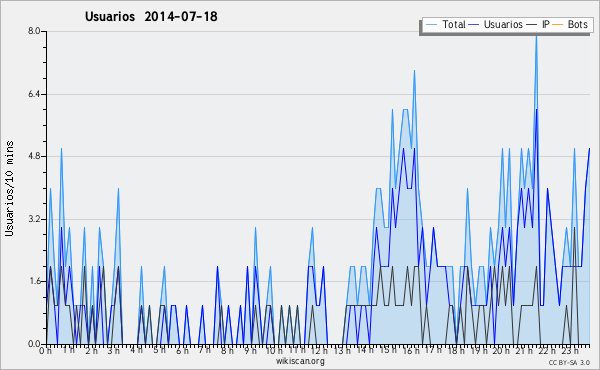Click the '10 h' x-axis label
Viewport: 600px width, 370px height.
click(274, 350)
